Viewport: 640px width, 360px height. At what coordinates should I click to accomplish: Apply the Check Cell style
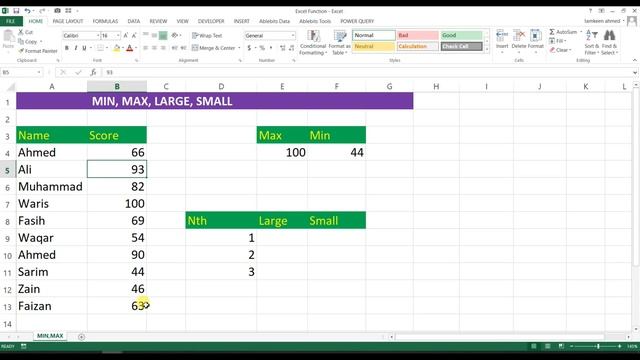point(462,46)
